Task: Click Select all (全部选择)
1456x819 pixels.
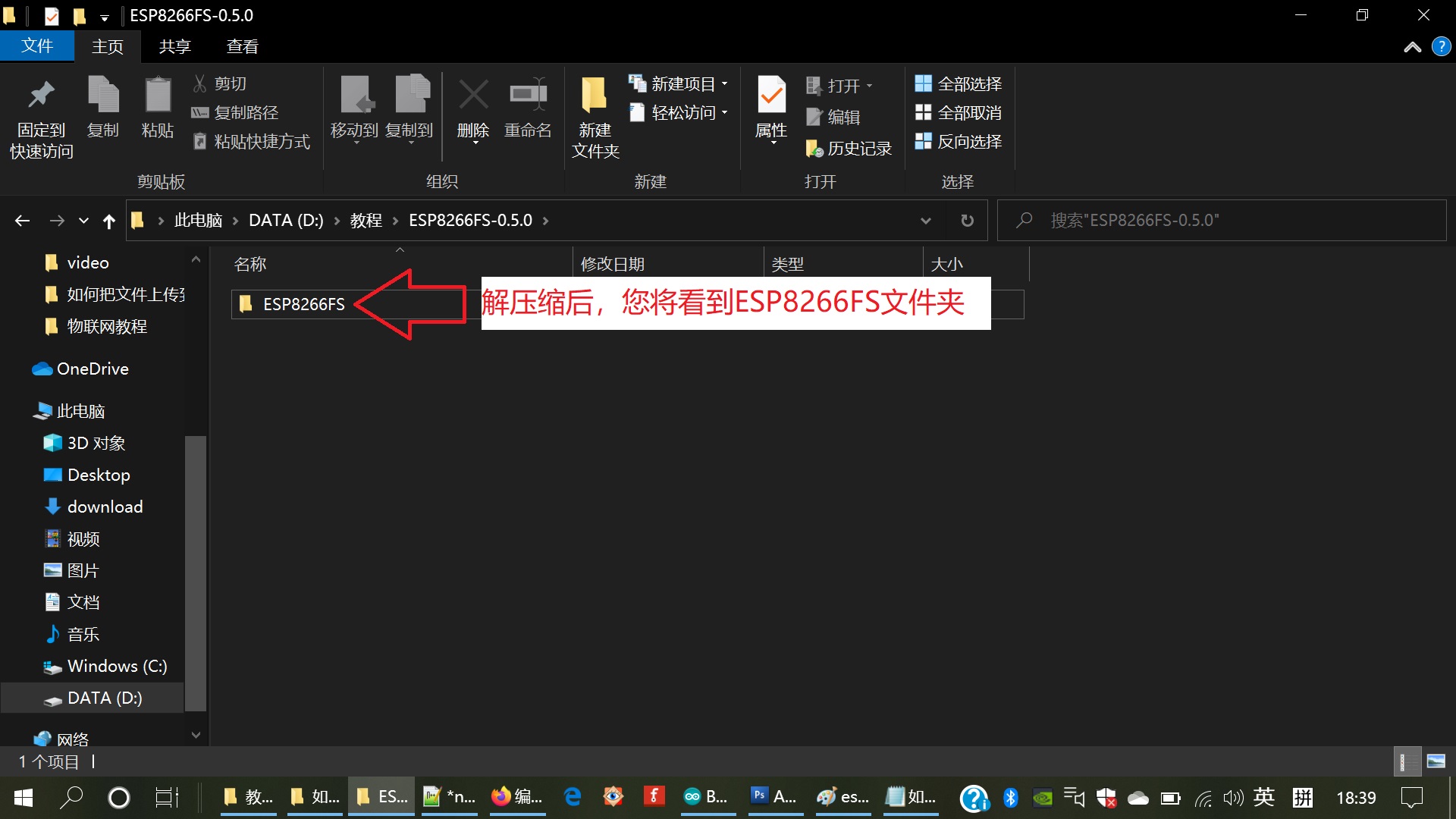Action: coord(959,84)
